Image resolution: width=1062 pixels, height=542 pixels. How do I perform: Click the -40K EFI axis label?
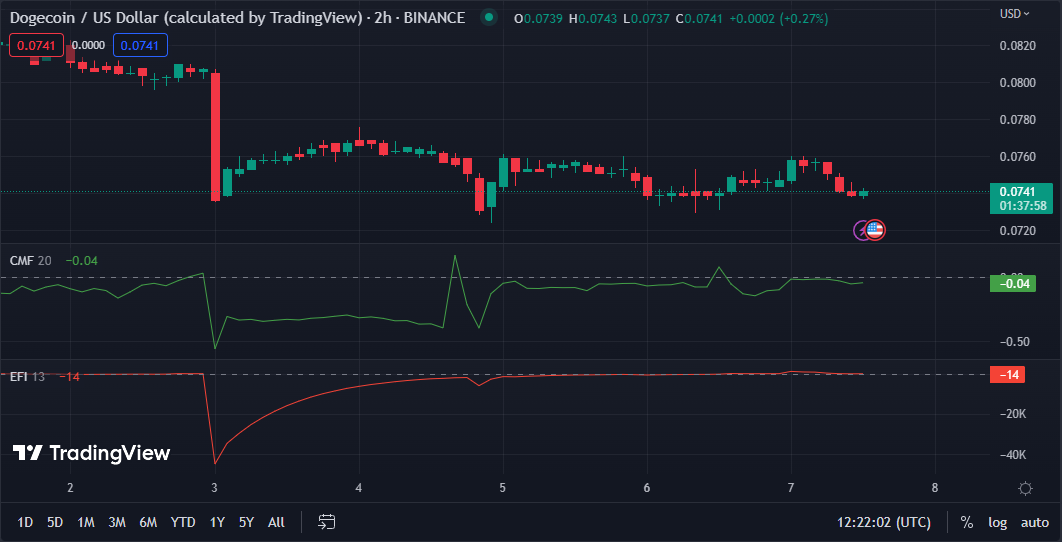(1012, 455)
